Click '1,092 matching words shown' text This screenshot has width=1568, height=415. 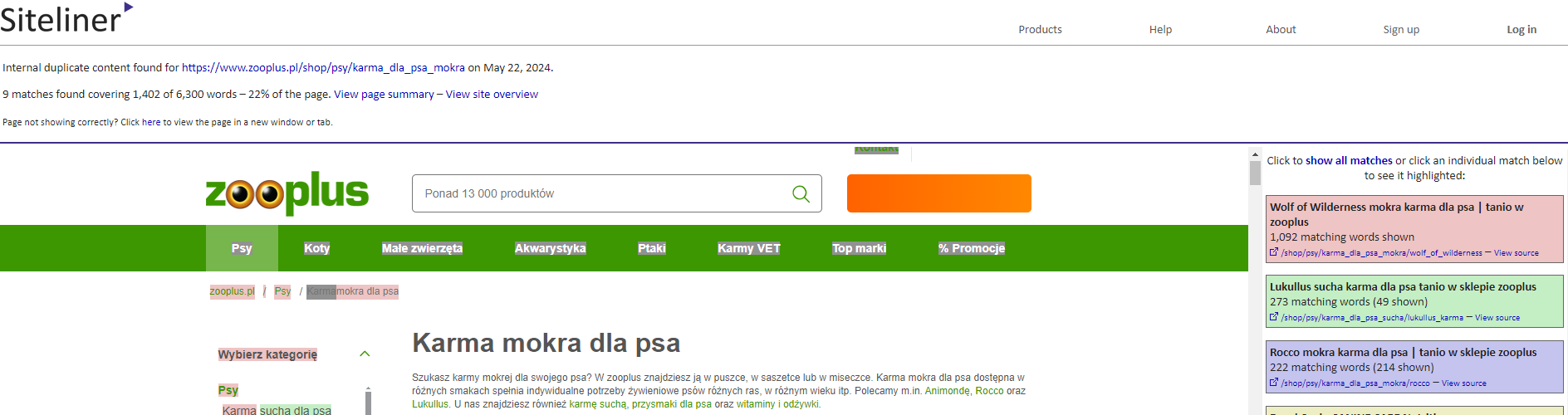tap(1342, 237)
